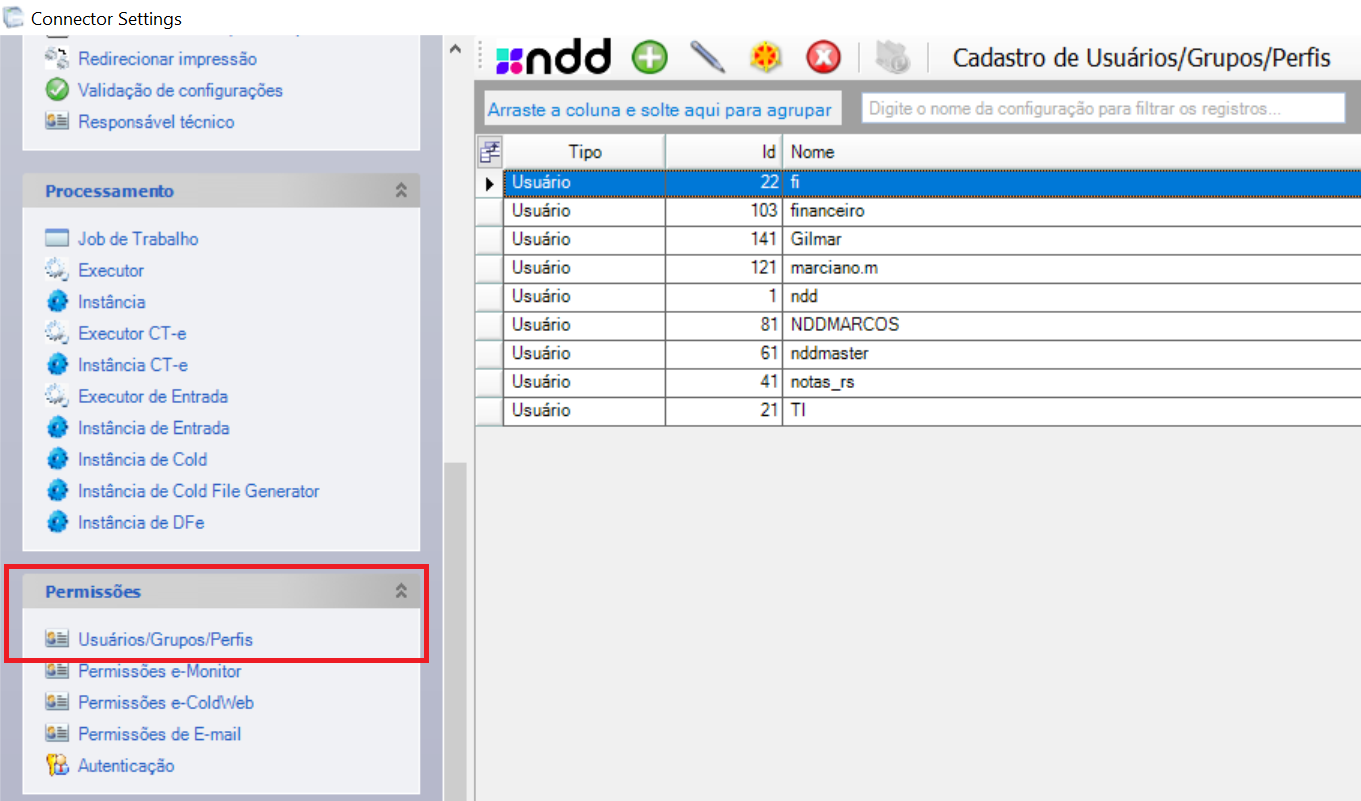Screen dimensions: 1361x801
Task: Click the Executor de Entrada icon
Action: 57,396
